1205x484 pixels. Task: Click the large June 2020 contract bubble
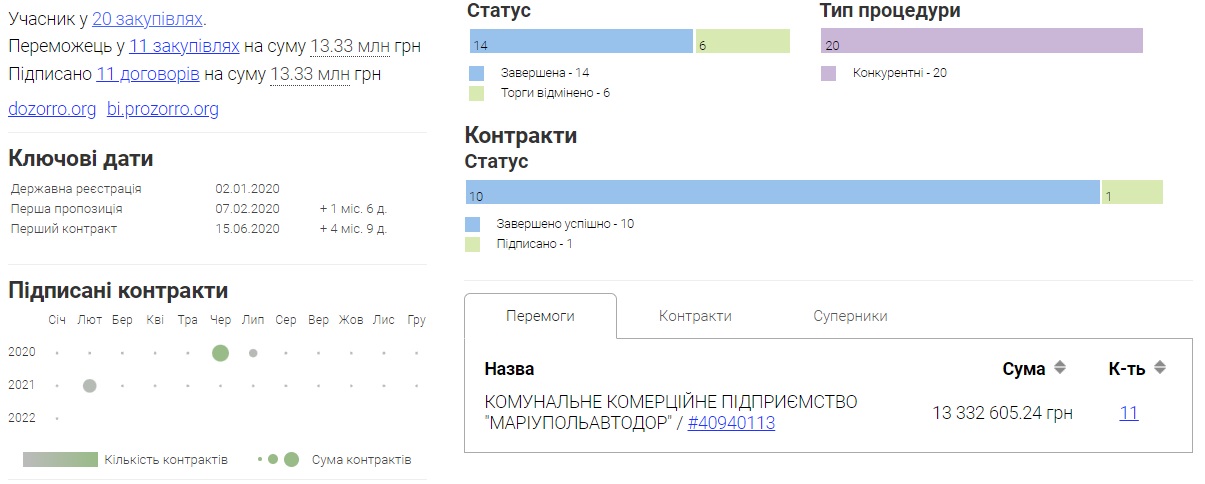(220, 353)
